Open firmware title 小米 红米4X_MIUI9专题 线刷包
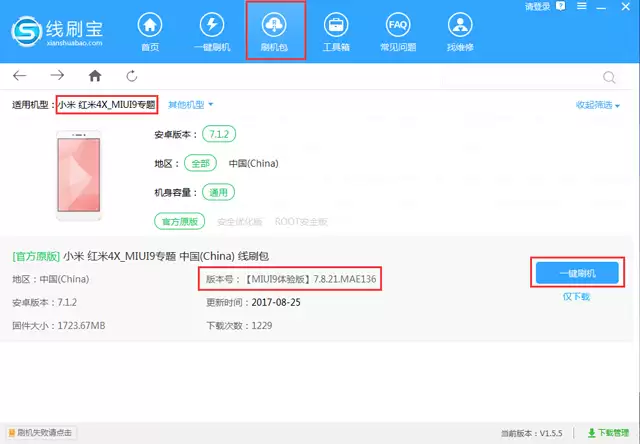Viewport: 640px width, 444px height. (141, 256)
